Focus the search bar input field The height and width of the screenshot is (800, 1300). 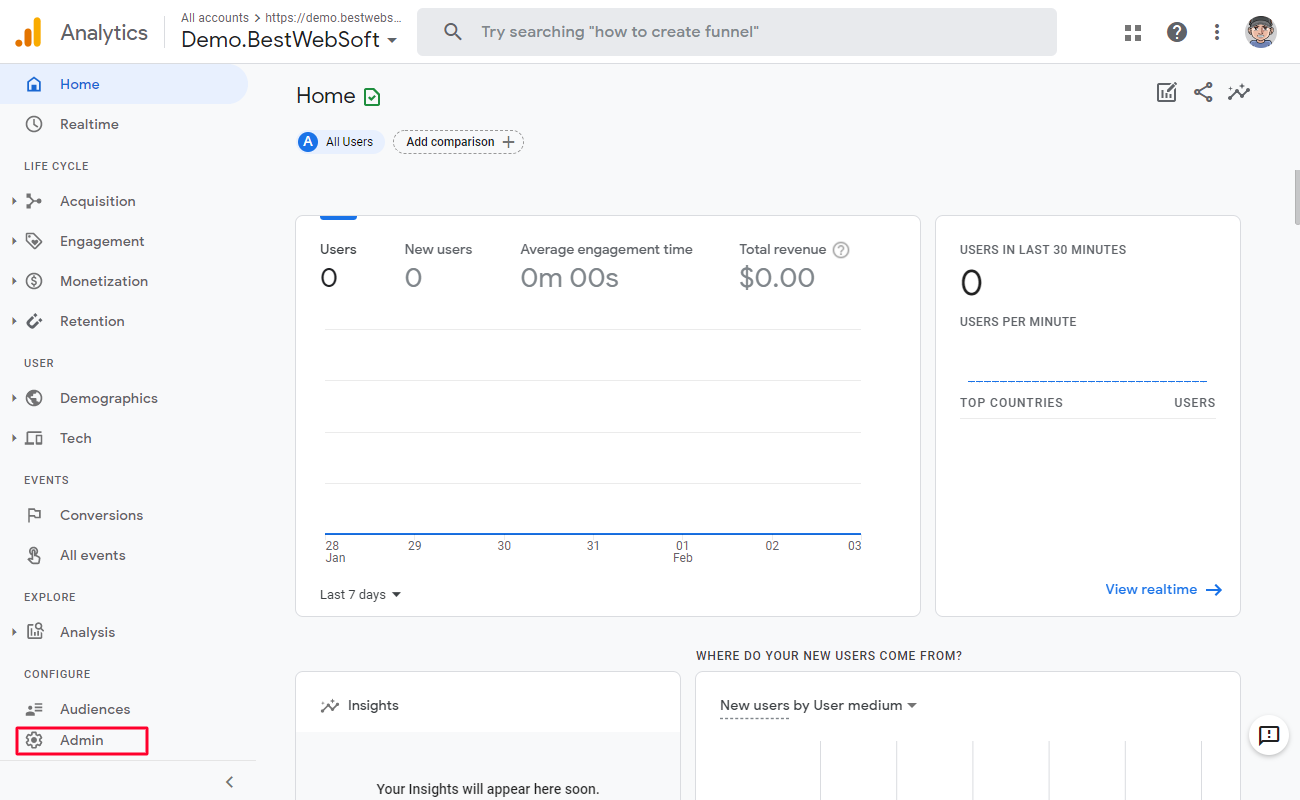(x=737, y=32)
